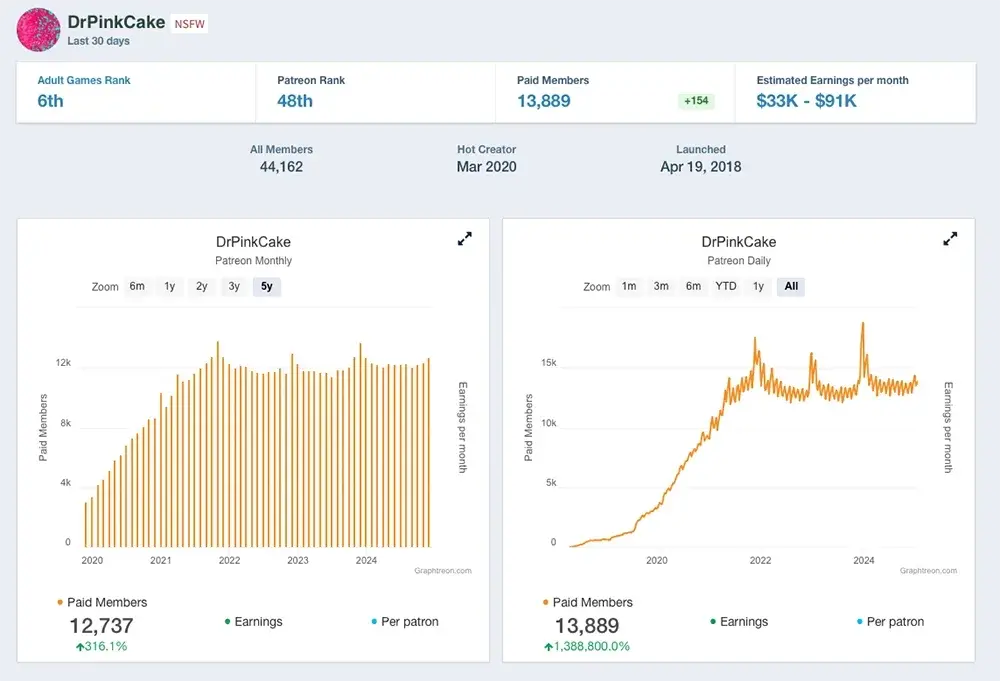The image size is (1000, 681).
Task: Click the $33K - $91K estimated earnings
Action: [806, 101]
